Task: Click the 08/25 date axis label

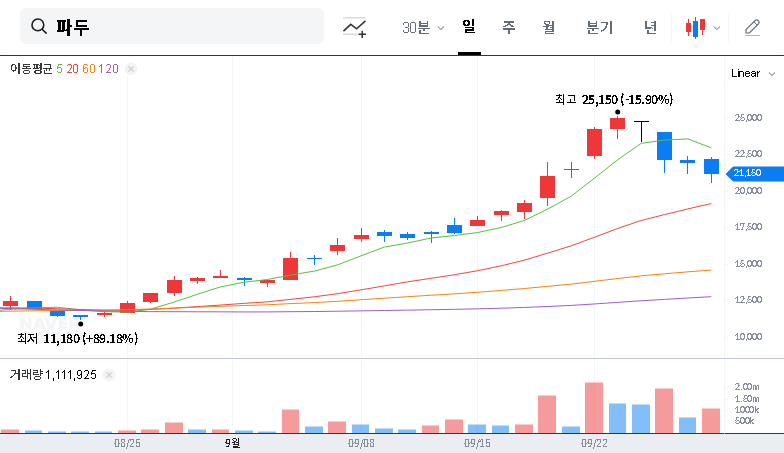Action: (x=127, y=443)
